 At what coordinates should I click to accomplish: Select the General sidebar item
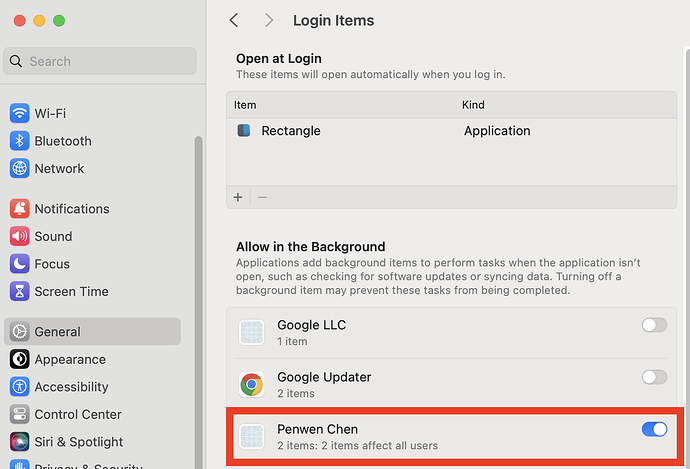click(92, 331)
